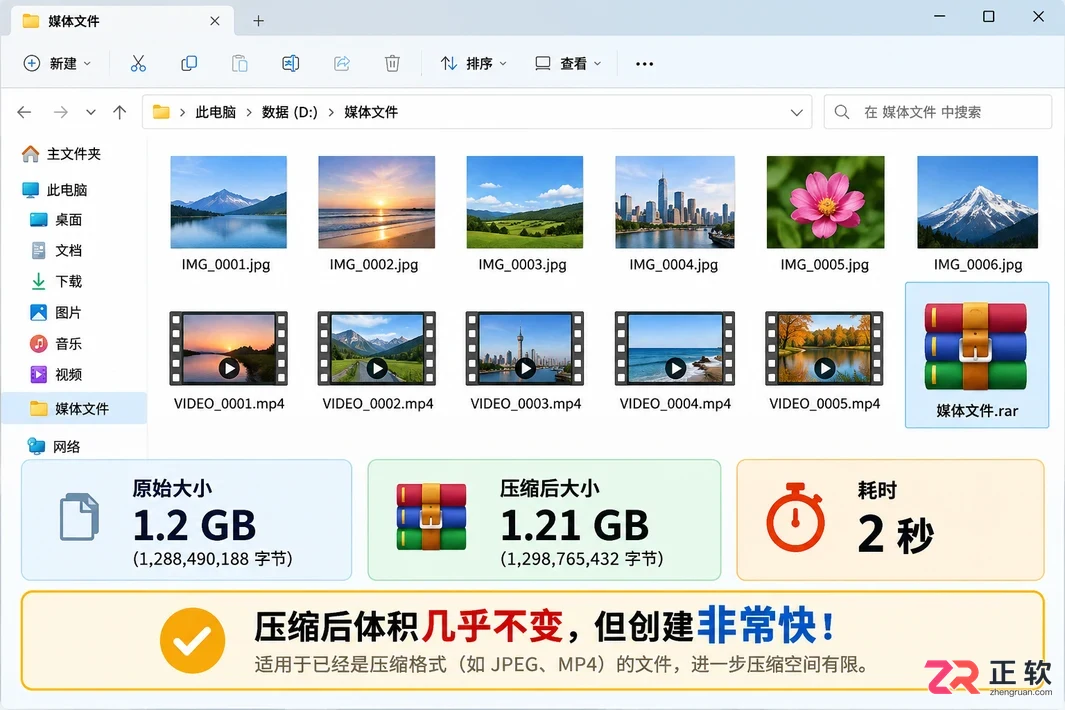
Task: Select VIDEO_0003.mp4 video file
Action: pyautogui.click(x=525, y=361)
